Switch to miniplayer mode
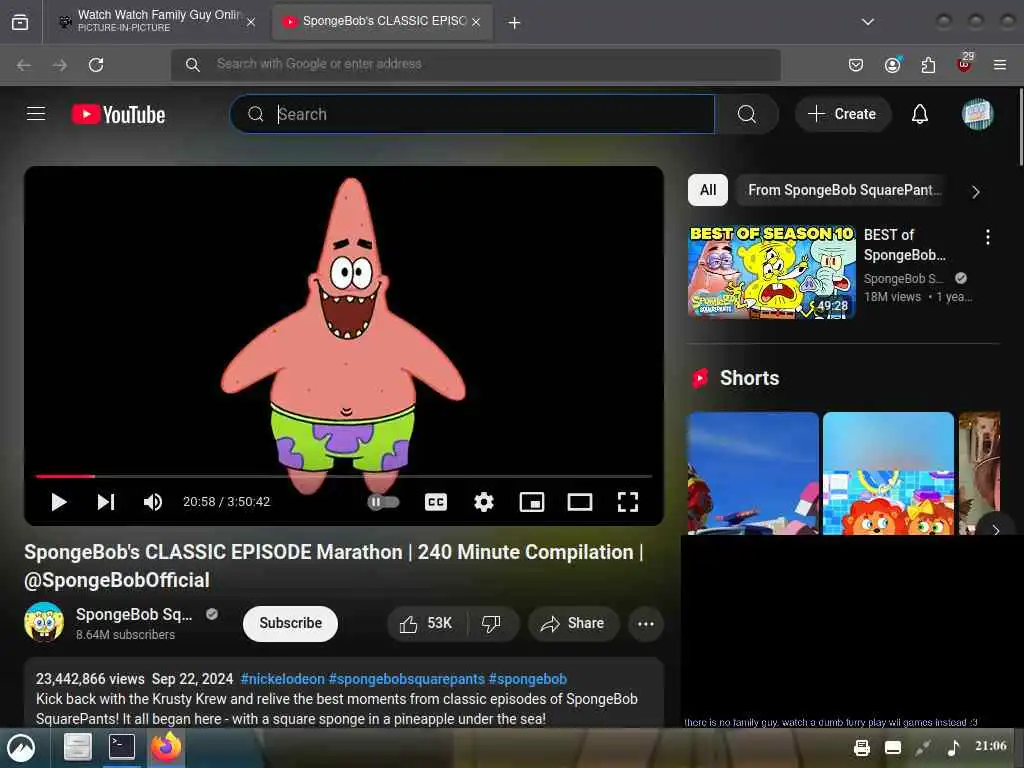Viewport: 1024px width, 768px height. [532, 502]
